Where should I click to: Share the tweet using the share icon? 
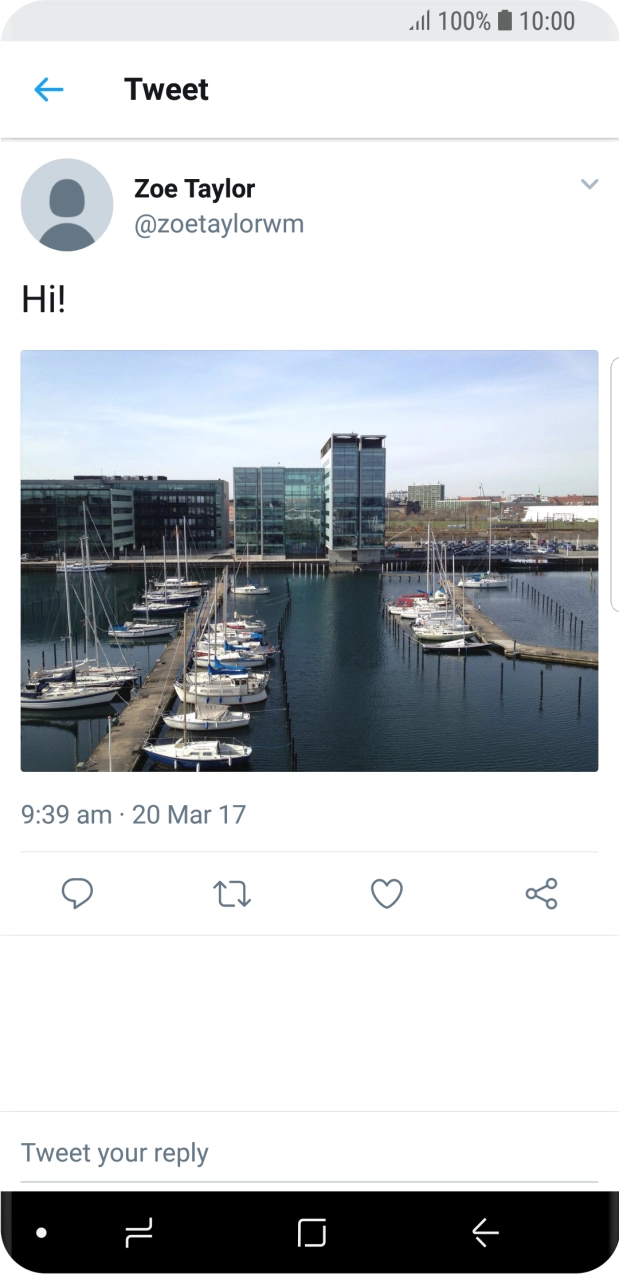coord(541,893)
